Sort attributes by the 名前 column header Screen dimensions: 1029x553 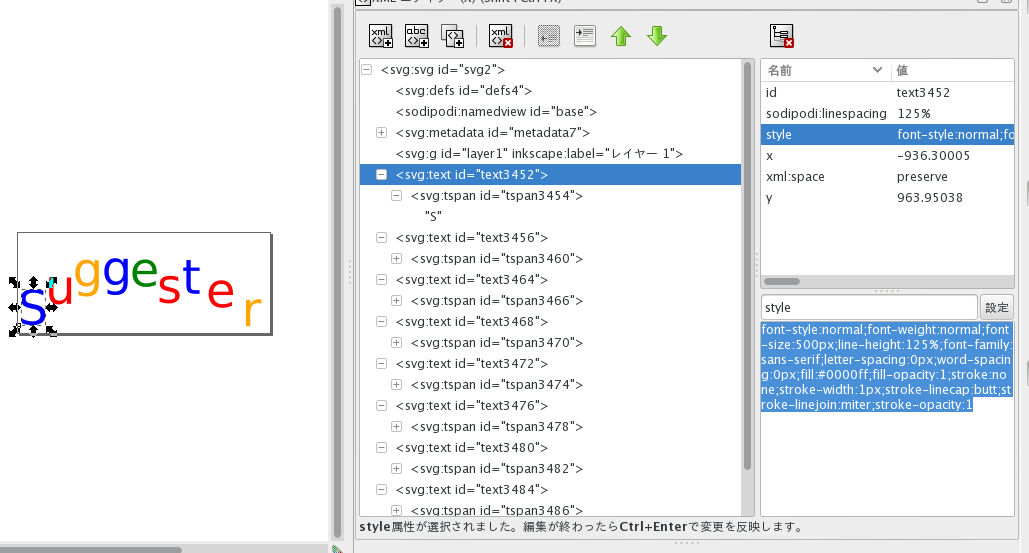[825, 70]
